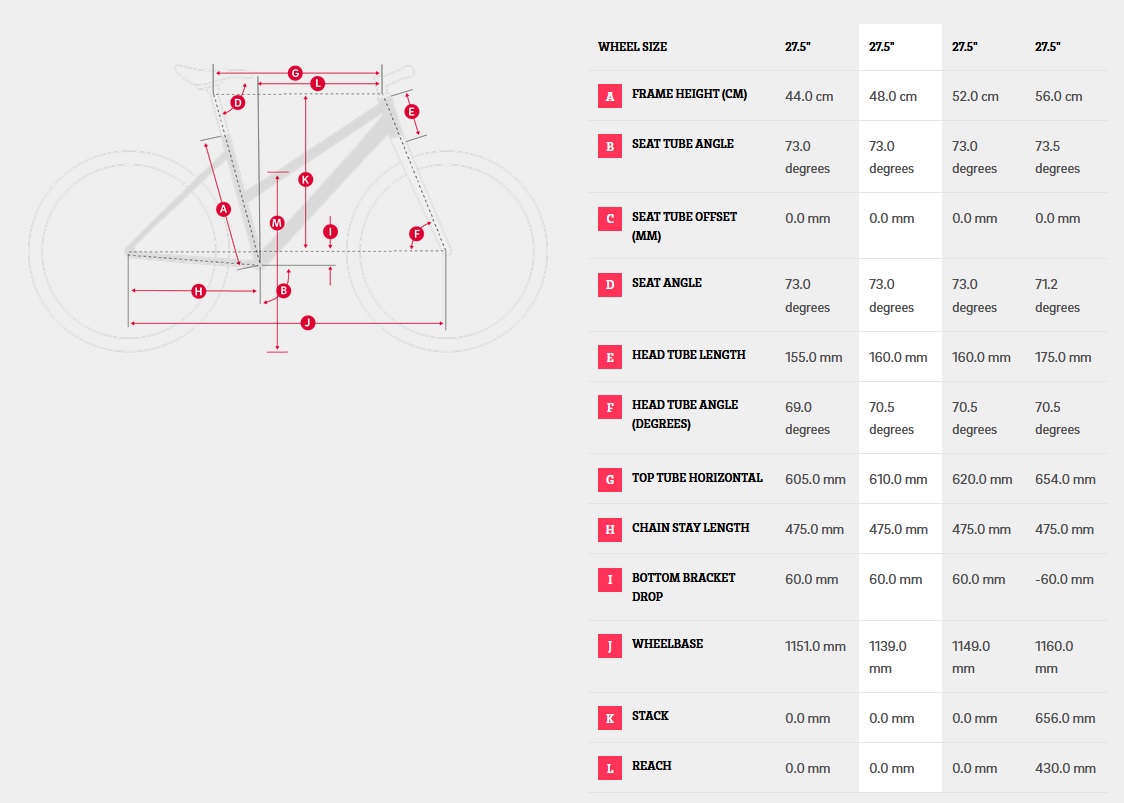Select the red I Bottom Bracket Drop icon

[610, 579]
